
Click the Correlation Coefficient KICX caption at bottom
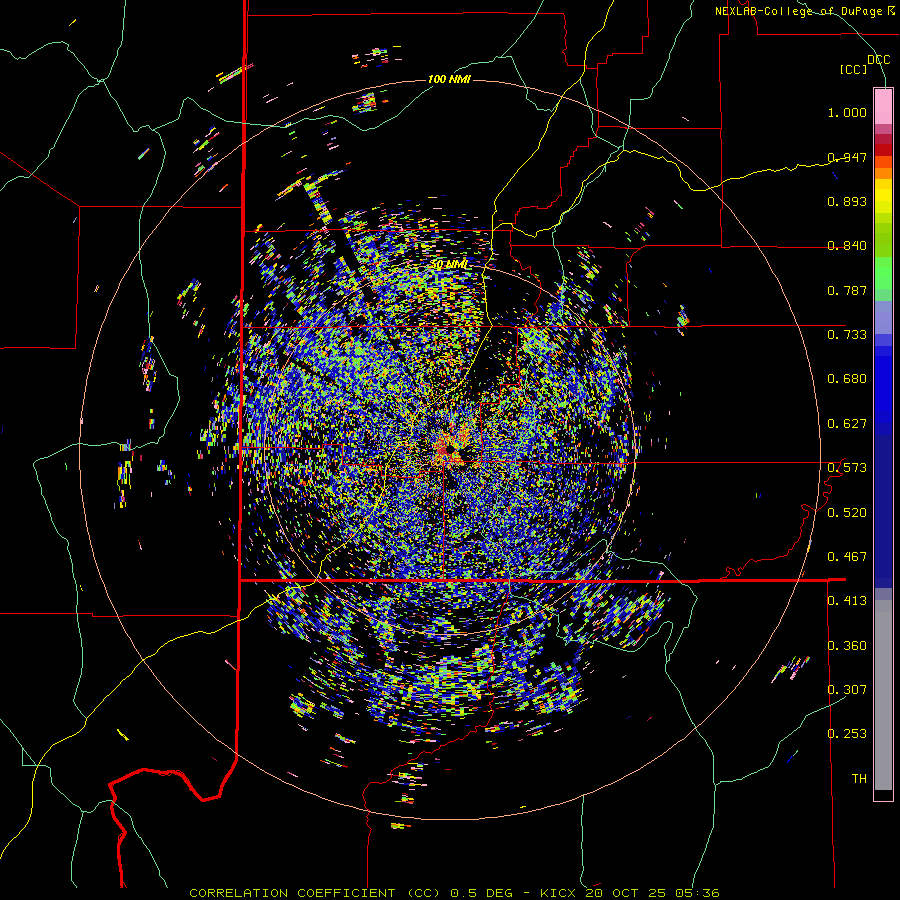coord(454,893)
